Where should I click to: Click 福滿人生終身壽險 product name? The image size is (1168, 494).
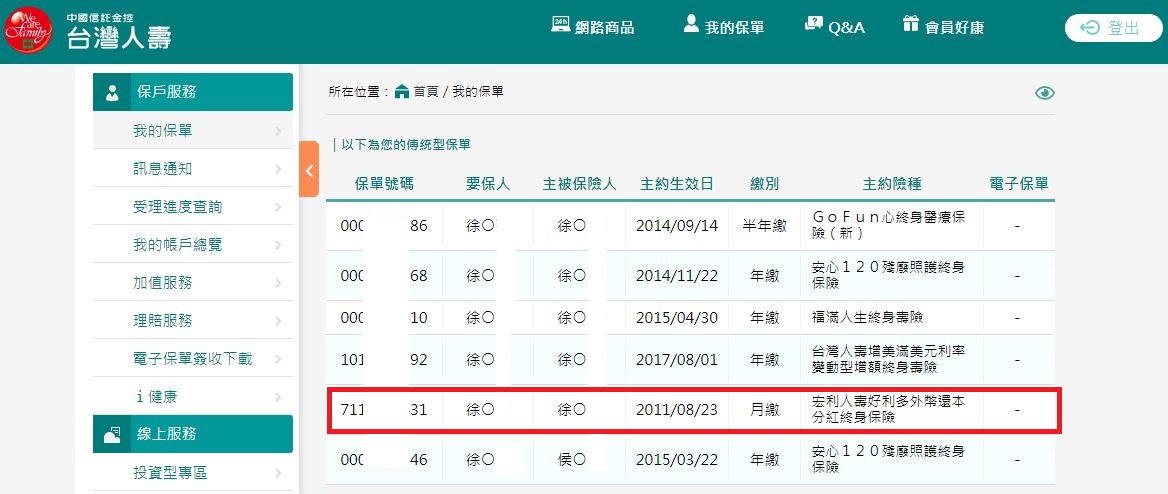868,317
